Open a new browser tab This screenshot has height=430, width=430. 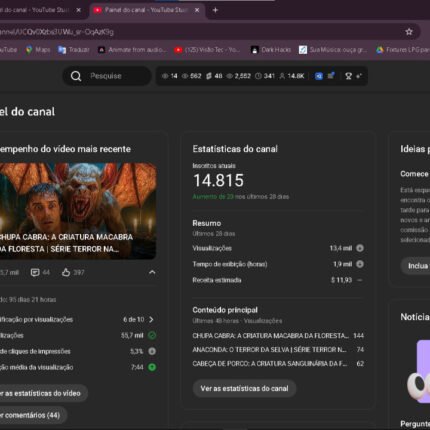tap(215, 10)
